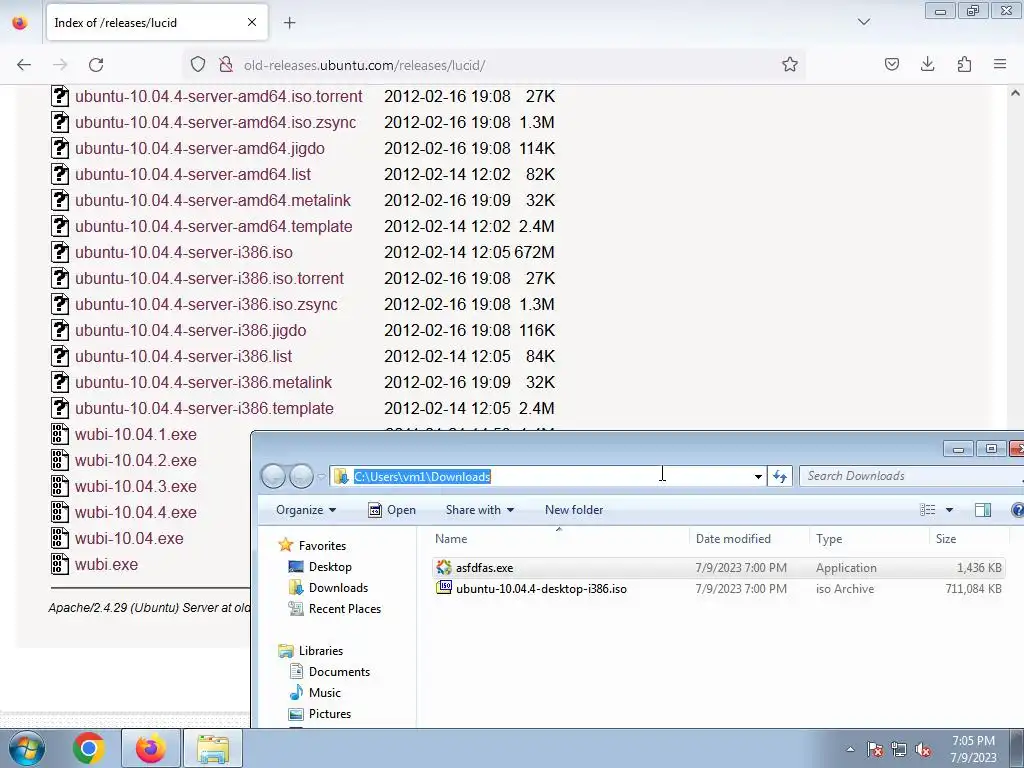Close the Index of /releases/lucid tab
This screenshot has width=1024, height=768.
(x=252, y=23)
